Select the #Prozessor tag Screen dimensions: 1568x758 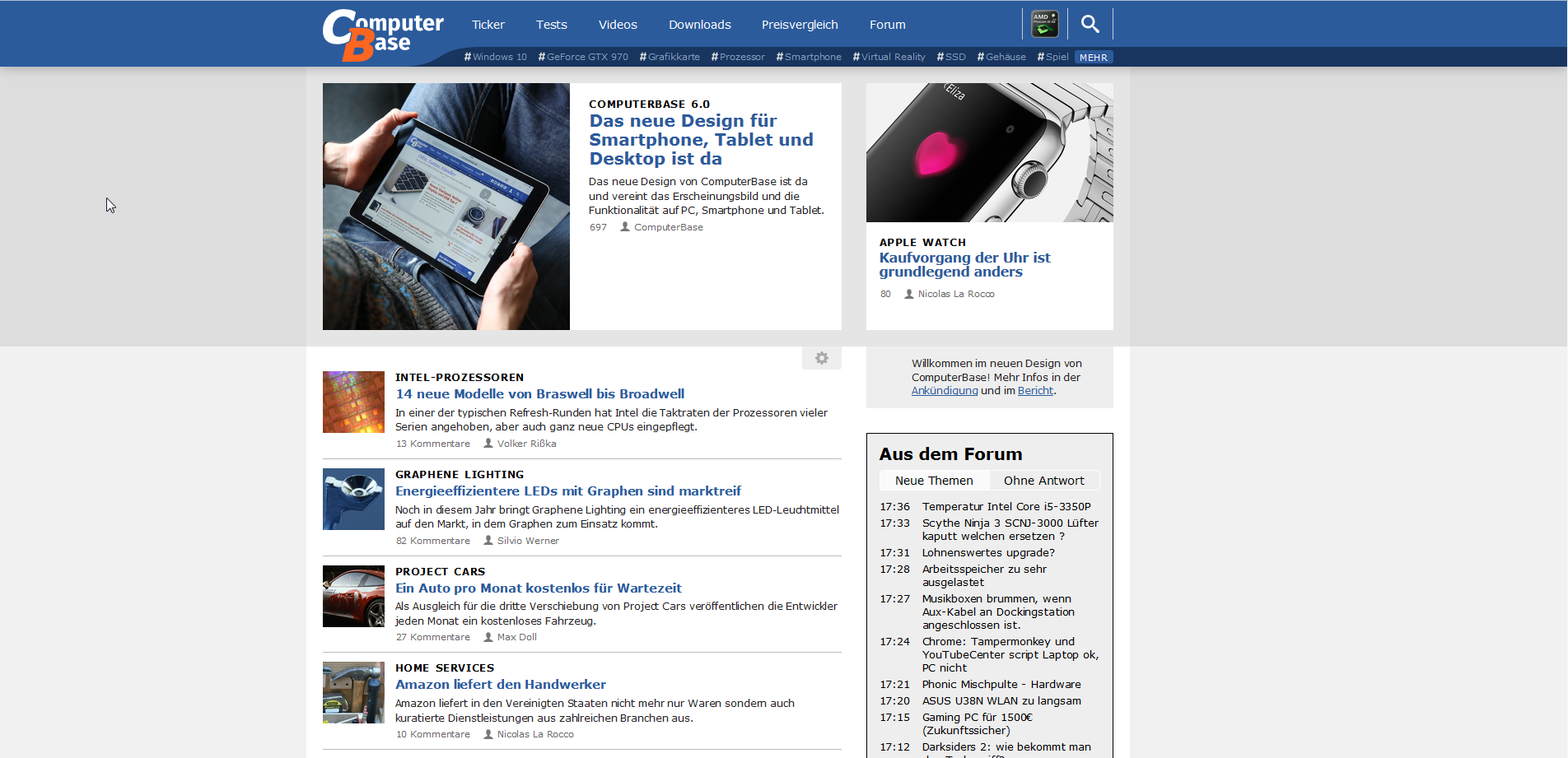738,57
